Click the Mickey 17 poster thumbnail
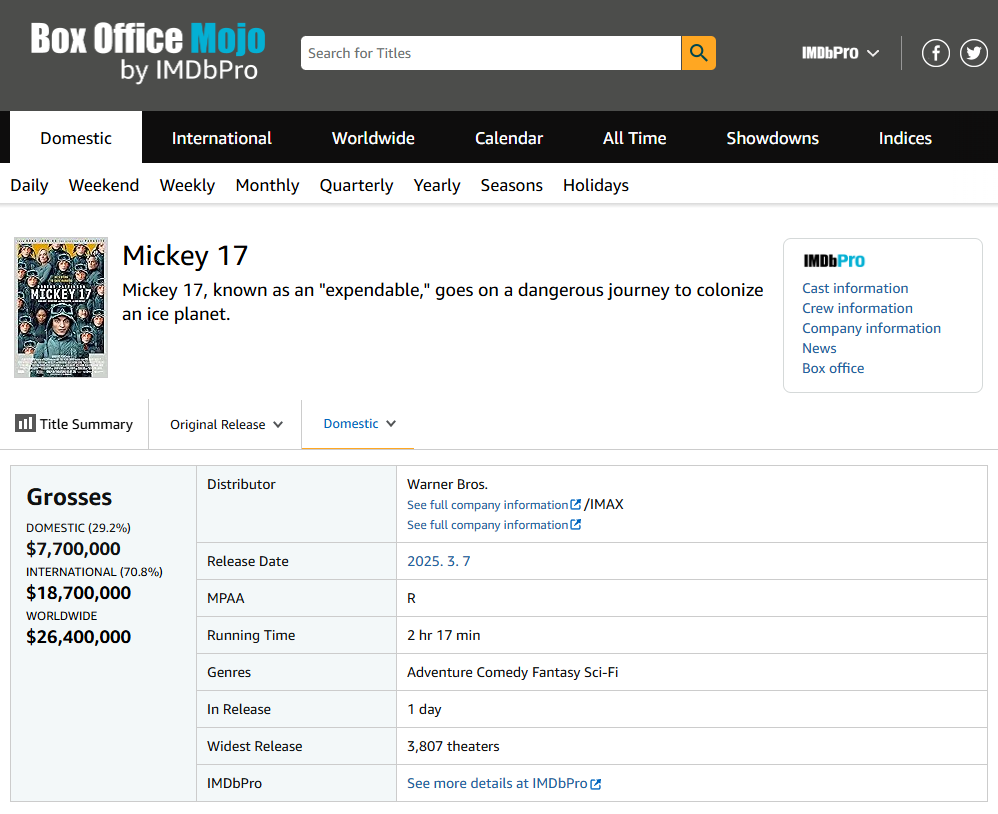This screenshot has height=814, width=998. click(x=61, y=307)
